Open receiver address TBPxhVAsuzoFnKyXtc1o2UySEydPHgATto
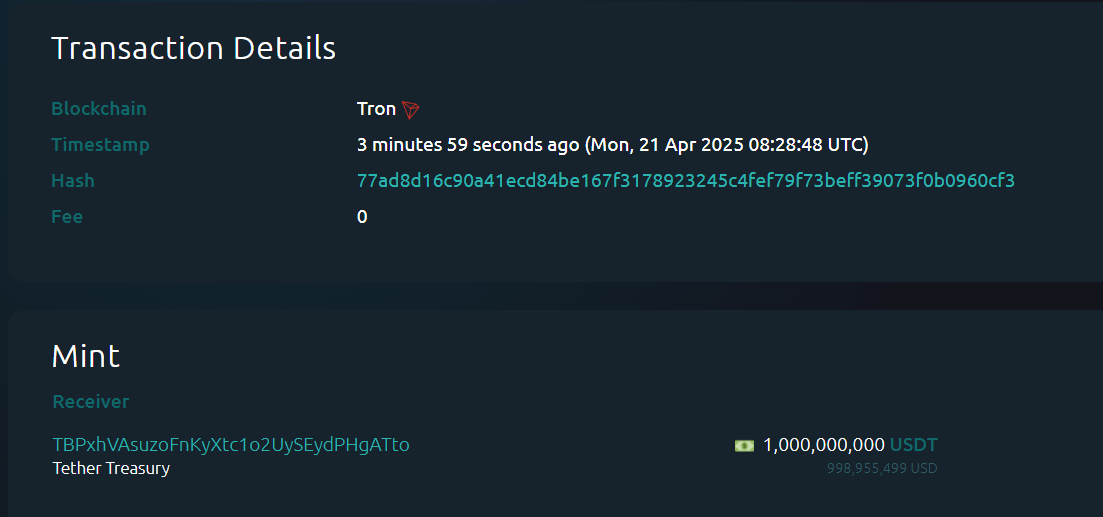The width and height of the screenshot is (1103, 517). click(231, 444)
